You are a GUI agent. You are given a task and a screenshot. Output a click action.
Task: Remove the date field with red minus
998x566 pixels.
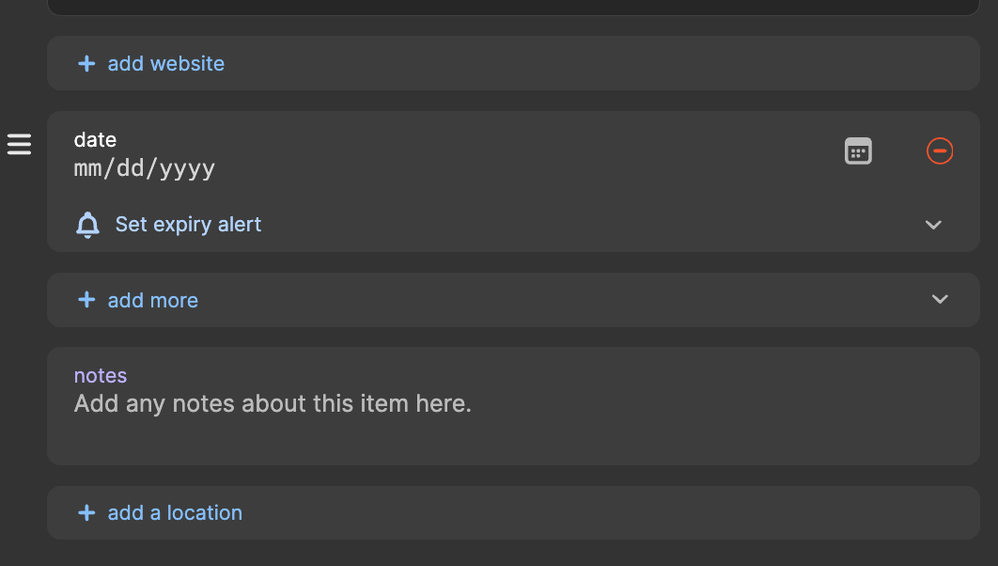pyautogui.click(x=939, y=151)
